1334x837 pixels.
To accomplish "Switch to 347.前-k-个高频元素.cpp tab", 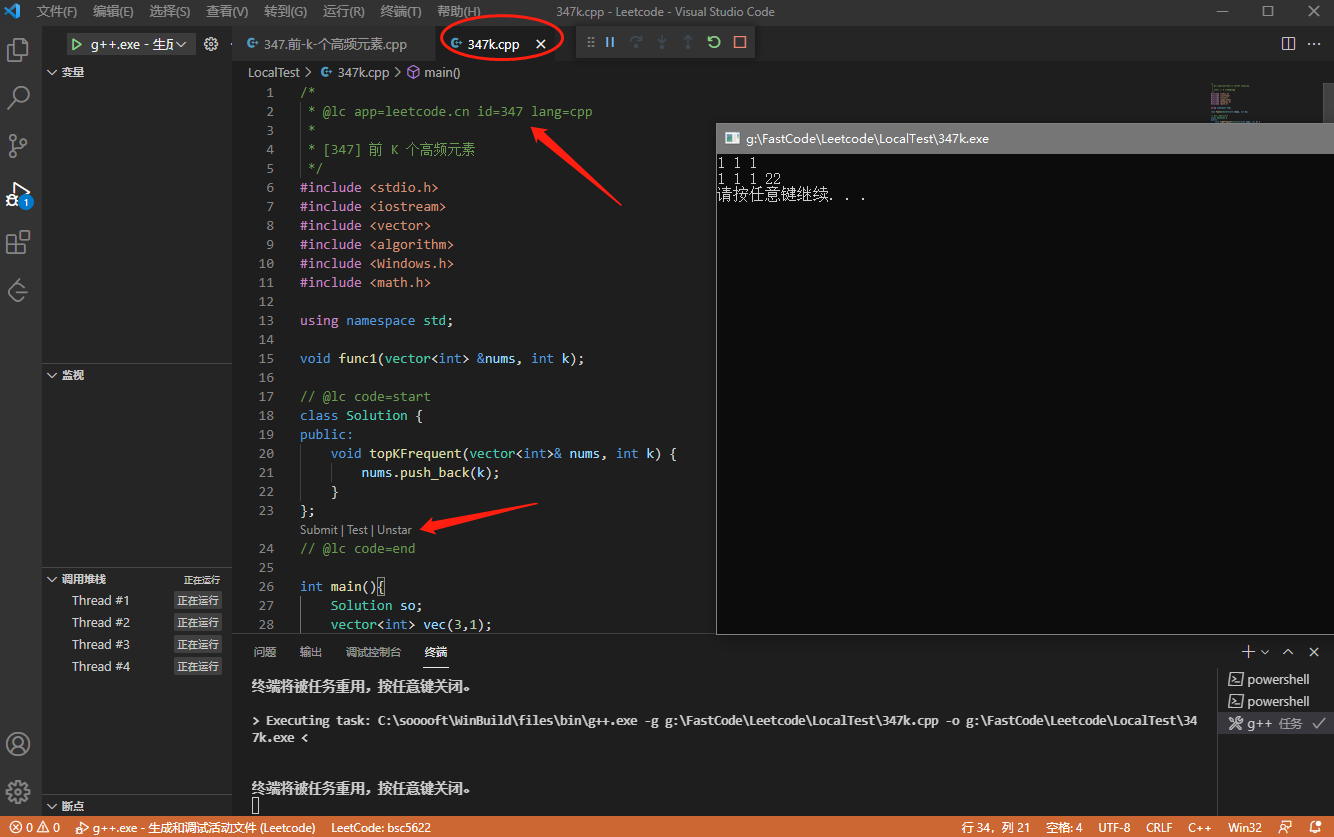I will (x=336, y=44).
